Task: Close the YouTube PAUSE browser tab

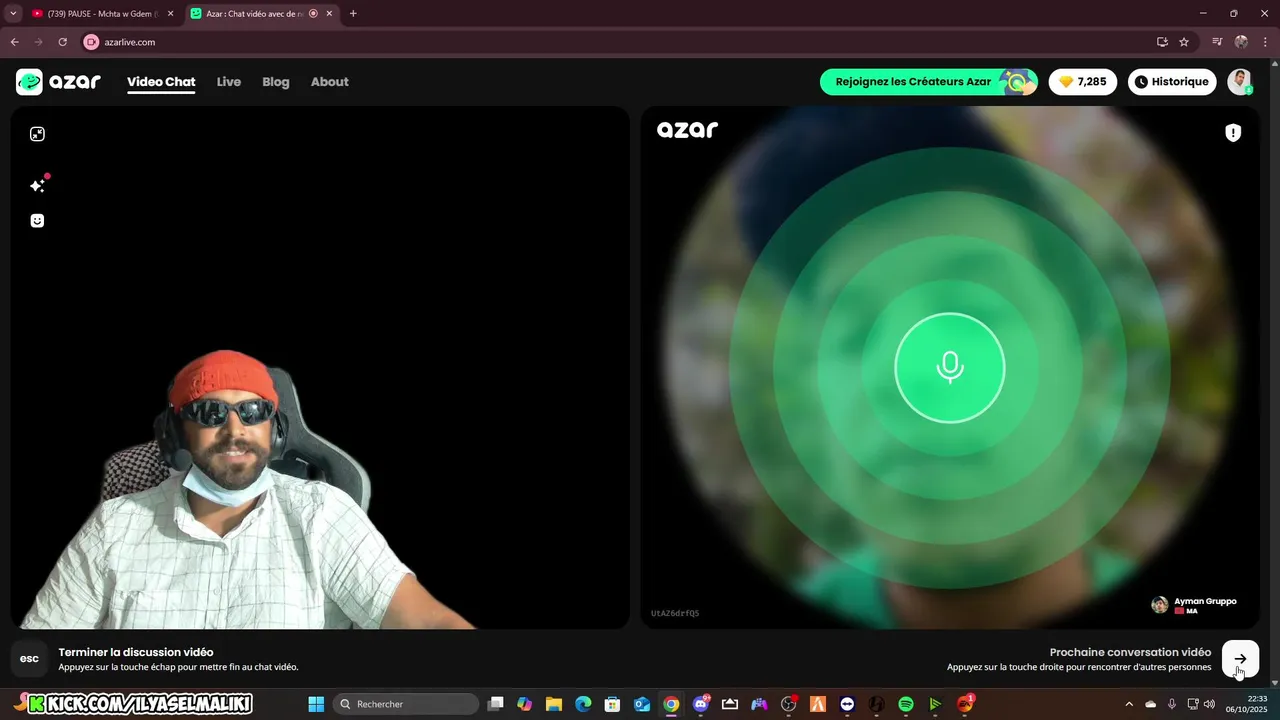Action: coord(170,14)
